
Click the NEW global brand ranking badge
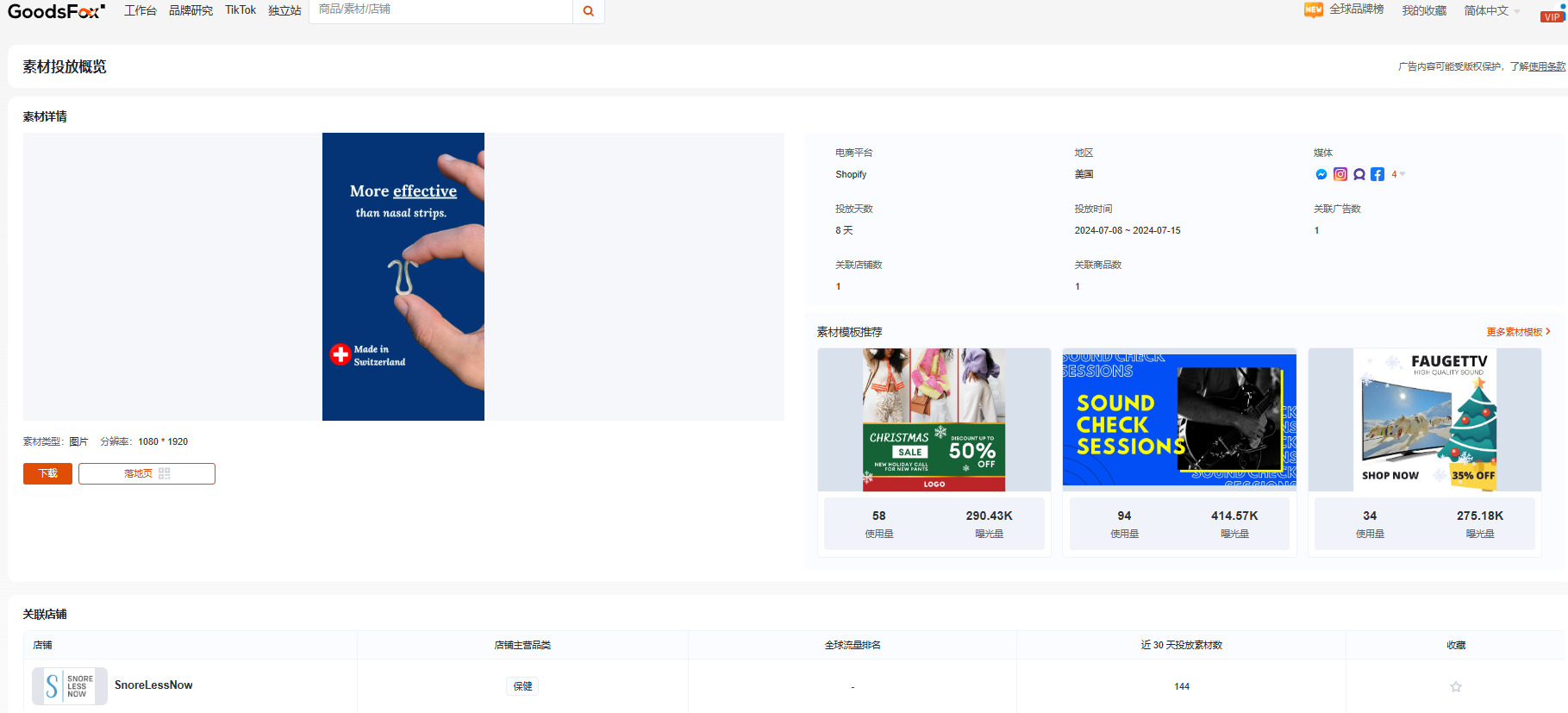pyautogui.click(x=1314, y=9)
